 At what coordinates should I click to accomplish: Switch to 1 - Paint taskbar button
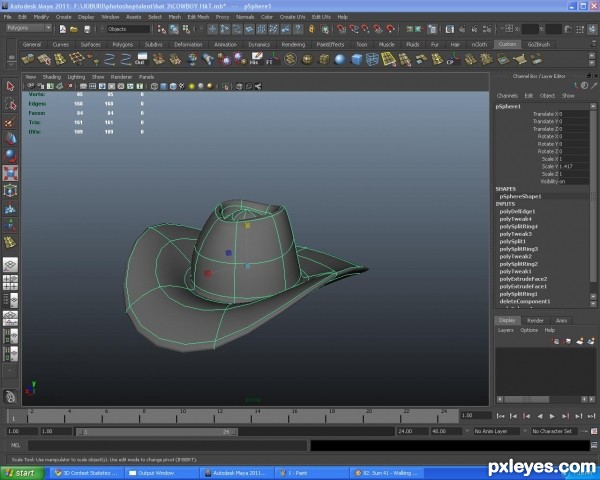[x=312, y=473]
